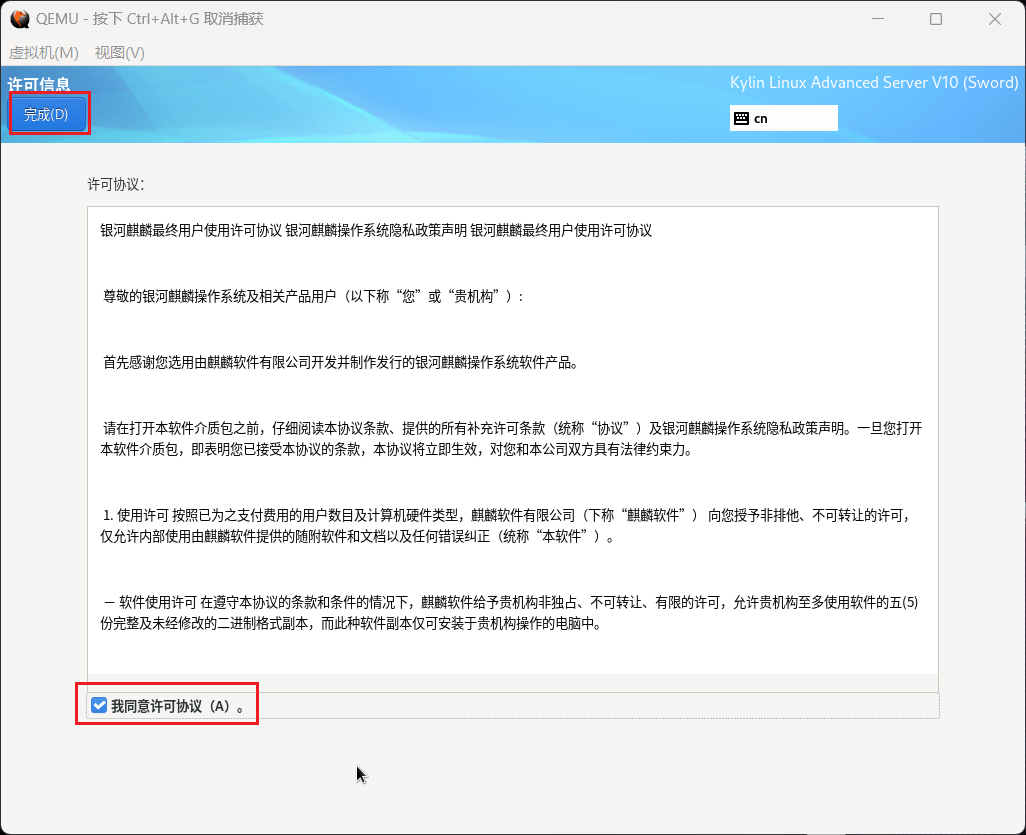Click the 许可信息 heading
The width and height of the screenshot is (1026, 835).
pyautogui.click(x=39, y=84)
